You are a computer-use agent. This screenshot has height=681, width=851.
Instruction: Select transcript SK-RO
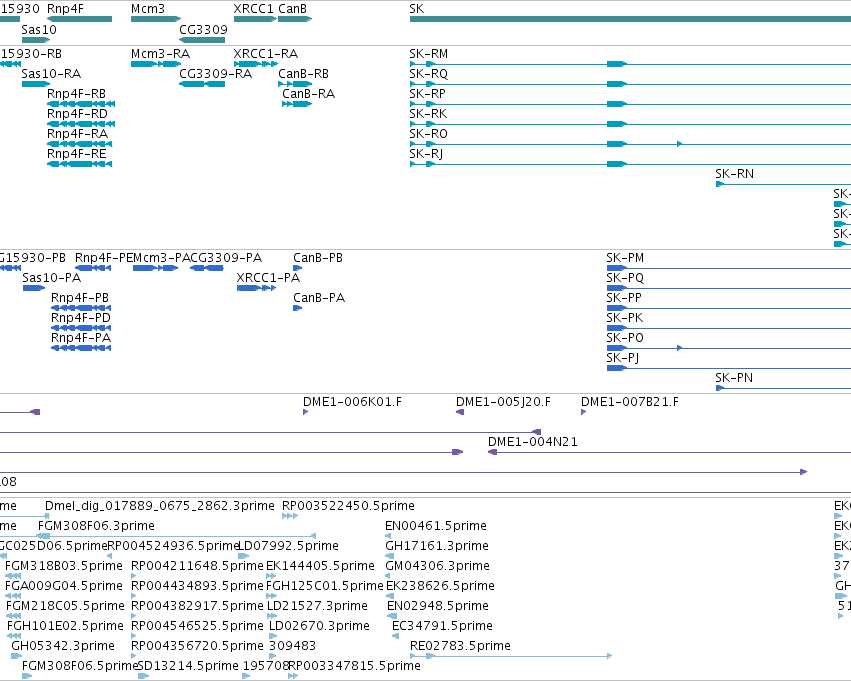click(630, 144)
